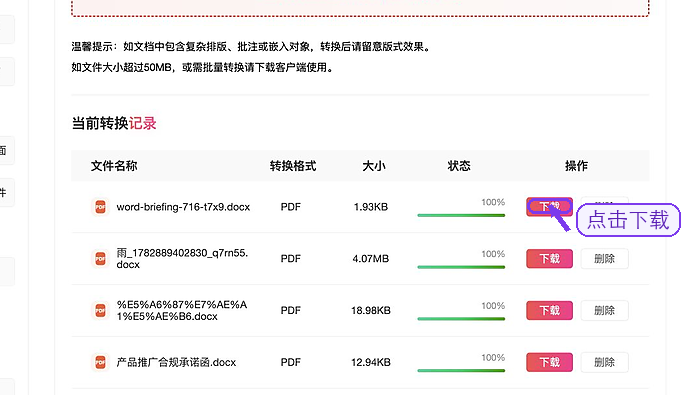The image size is (700, 395).
Task: Click the 操作 column header
Action: coord(576,166)
